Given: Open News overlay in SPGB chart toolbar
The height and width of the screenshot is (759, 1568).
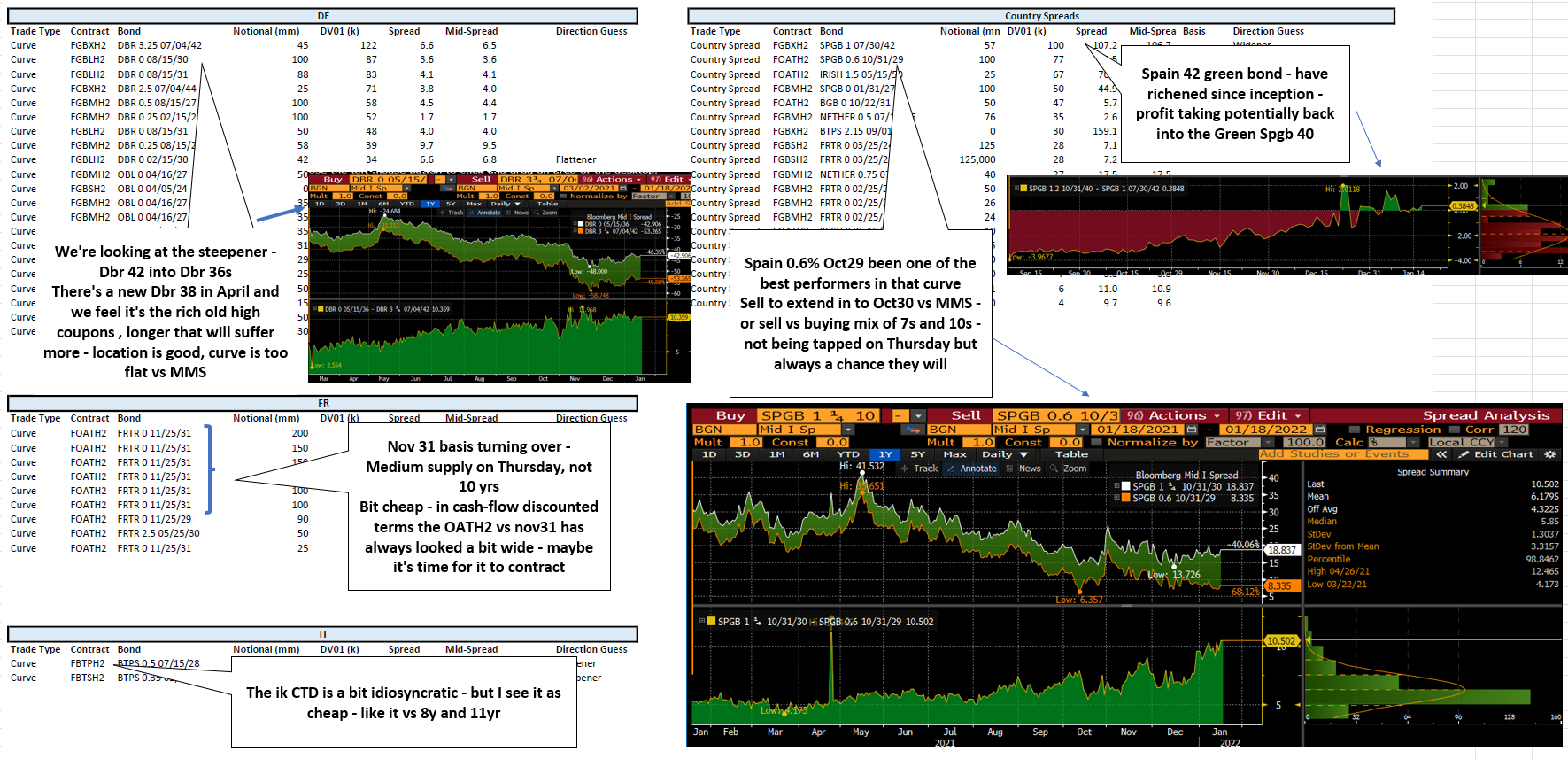Looking at the screenshot, I should tap(1023, 469).
